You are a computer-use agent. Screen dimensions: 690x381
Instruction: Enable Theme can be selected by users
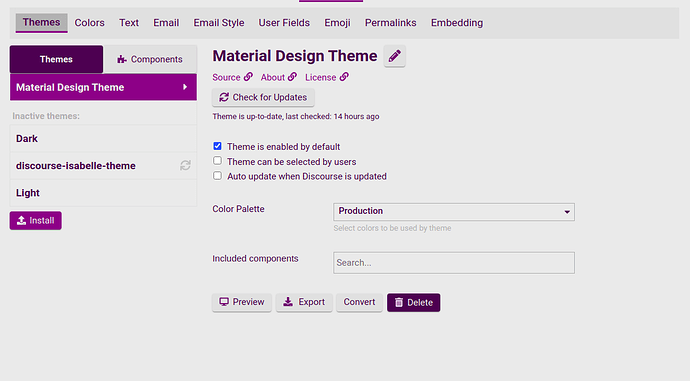coord(217,161)
